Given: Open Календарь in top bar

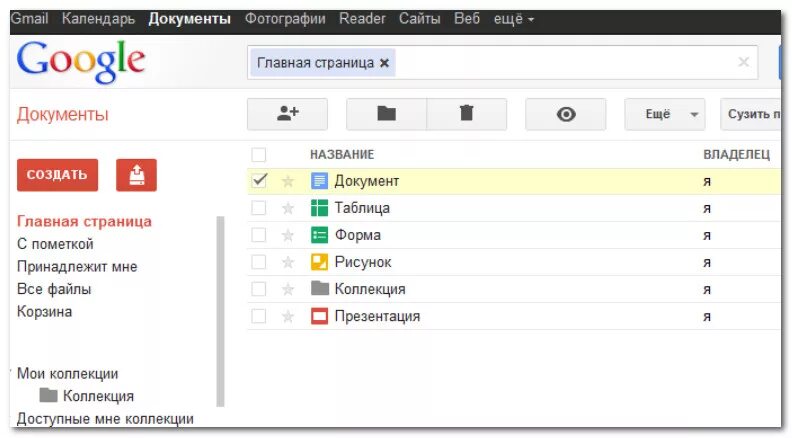Looking at the screenshot, I should click(x=98, y=19).
